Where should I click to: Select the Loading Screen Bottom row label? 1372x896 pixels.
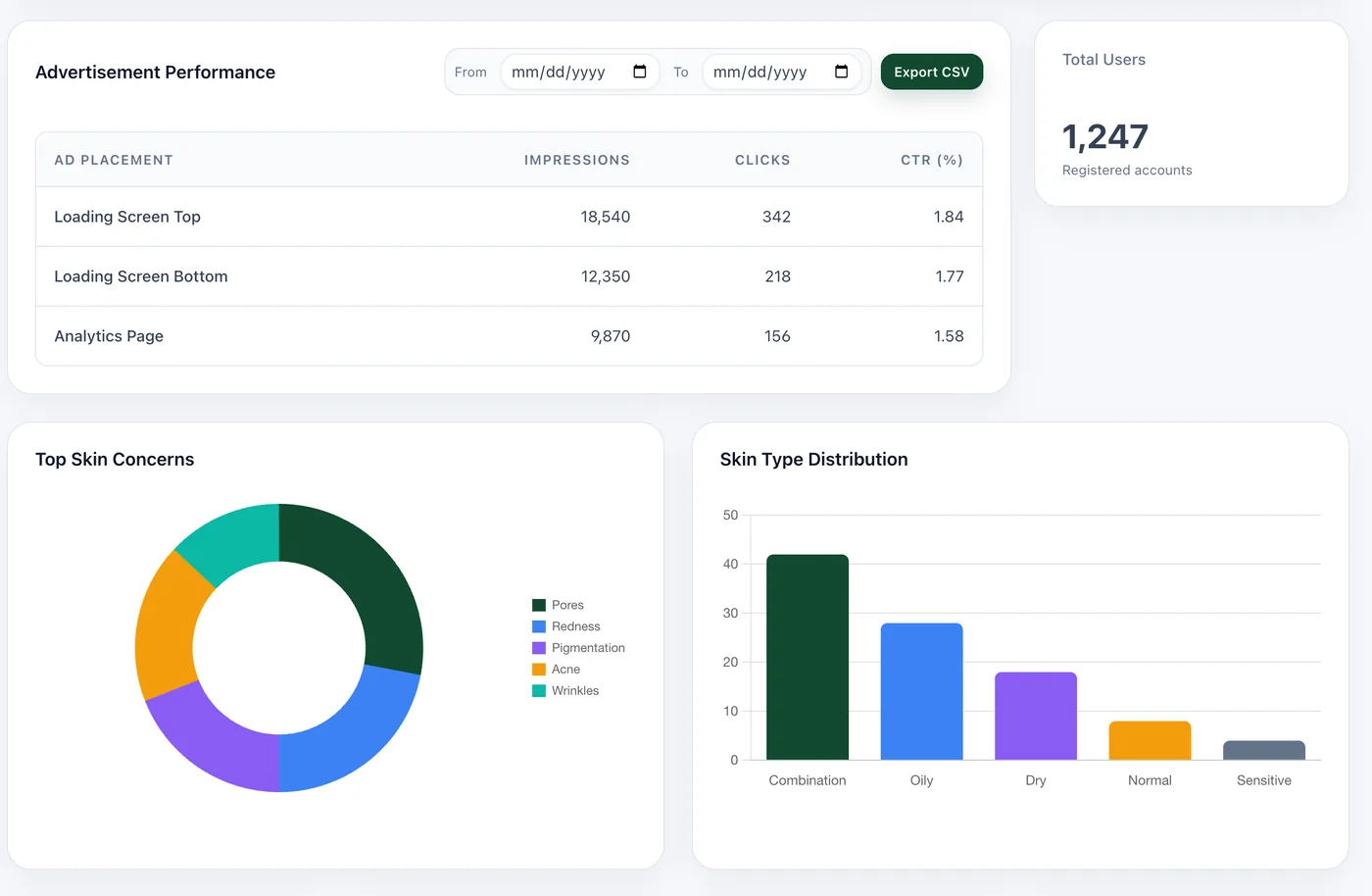tap(141, 276)
